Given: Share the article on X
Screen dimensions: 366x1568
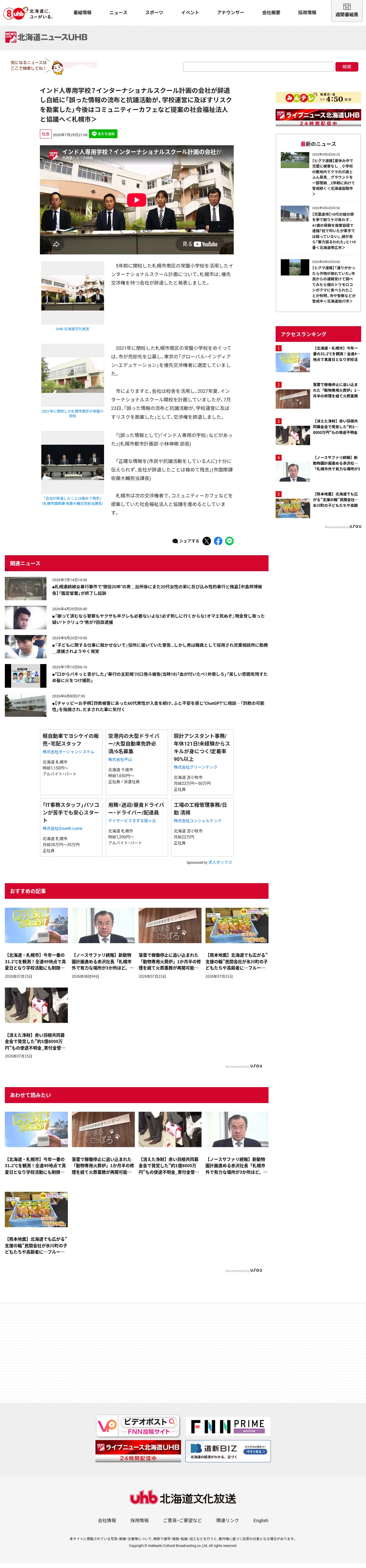Looking at the screenshot, I should point(206,540).
